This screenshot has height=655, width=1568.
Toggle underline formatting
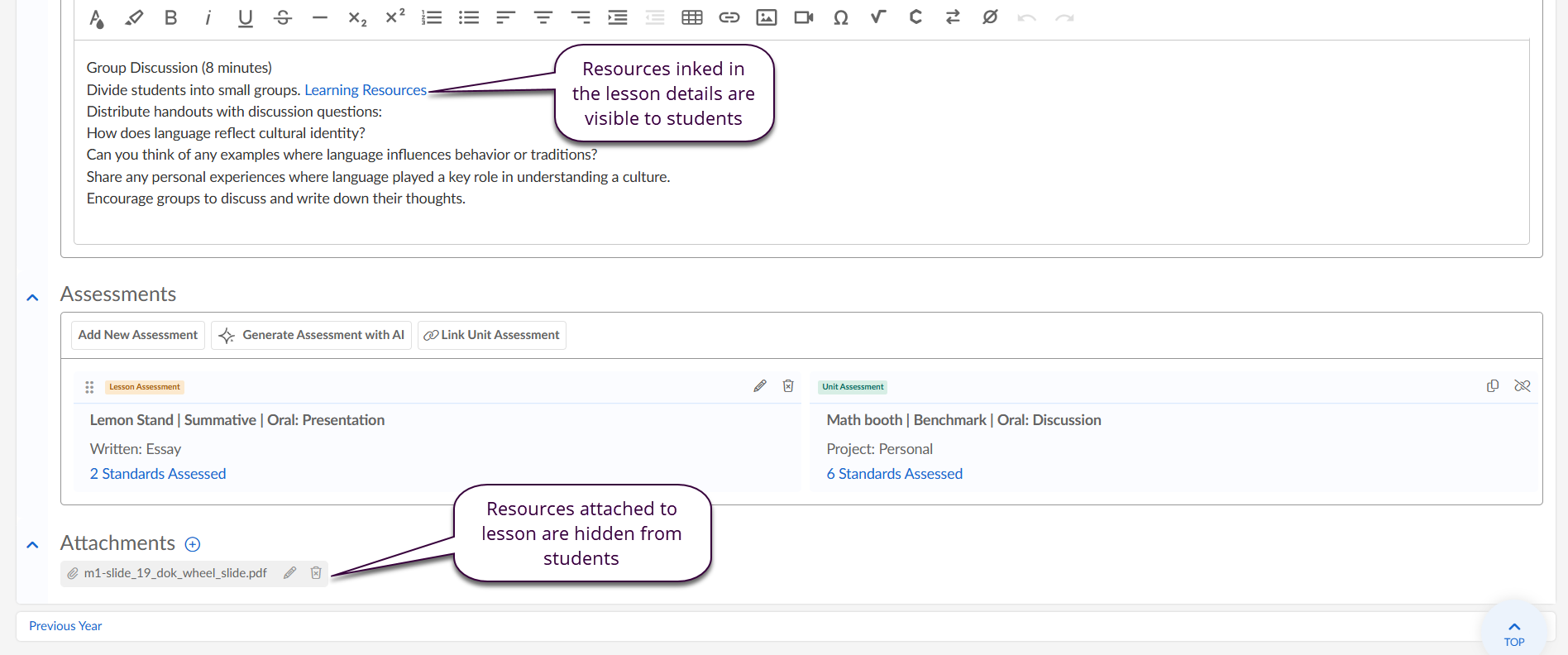245,18
